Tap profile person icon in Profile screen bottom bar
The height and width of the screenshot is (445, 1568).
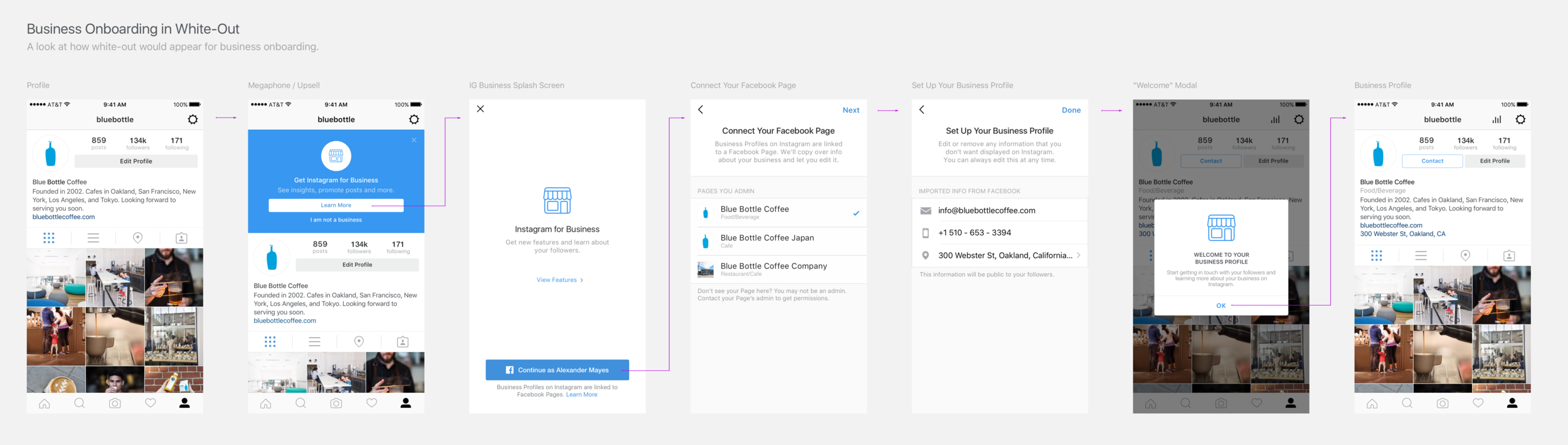[184, 404]
